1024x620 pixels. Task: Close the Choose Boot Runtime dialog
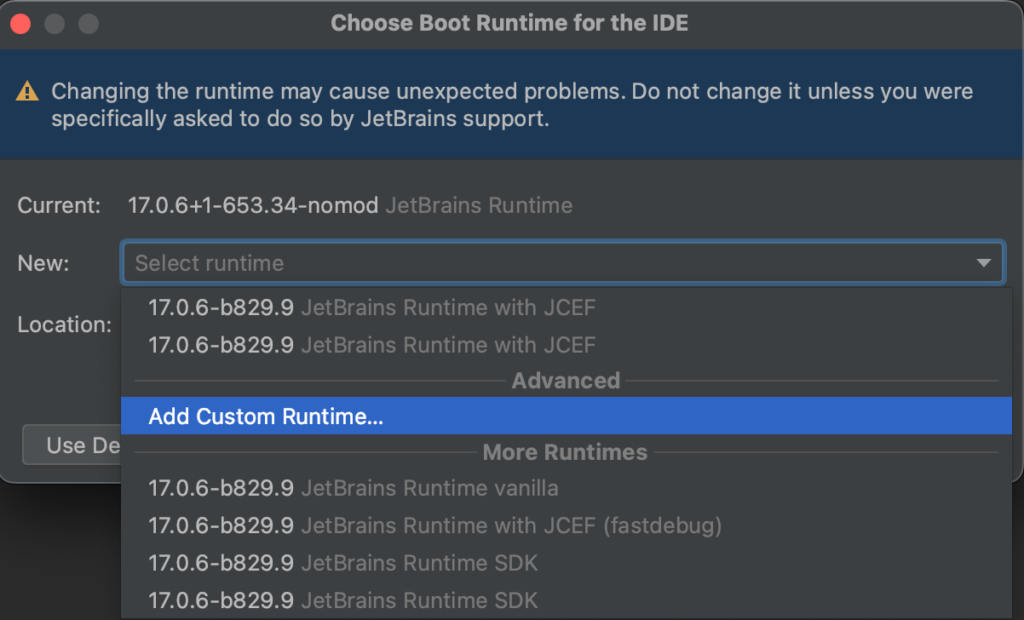click(x=20, y=24)
